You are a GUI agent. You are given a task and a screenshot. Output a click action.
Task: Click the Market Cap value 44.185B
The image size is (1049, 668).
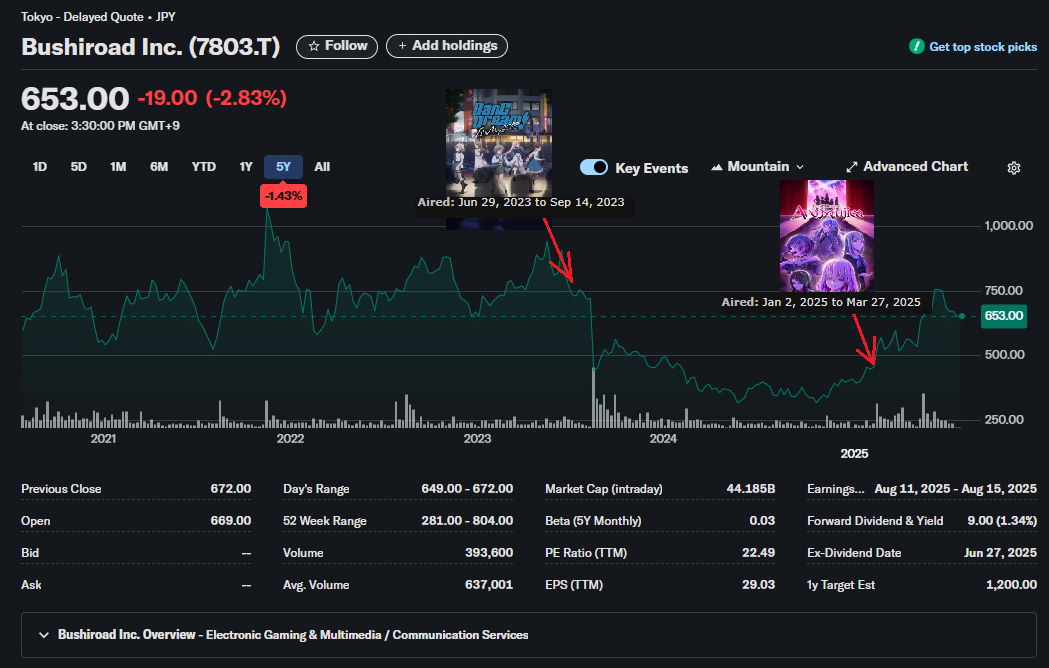click(x=751, y=489)
